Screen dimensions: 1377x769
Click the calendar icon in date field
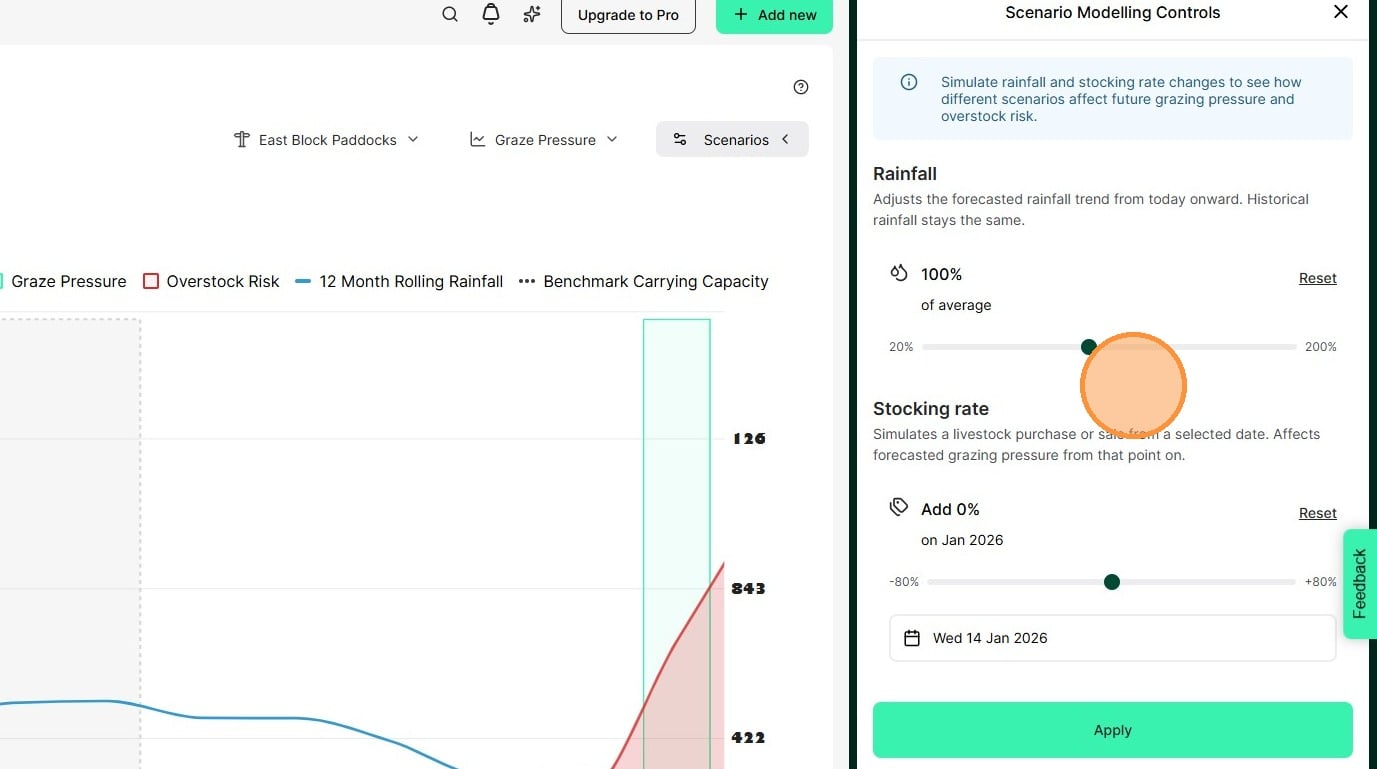(912, 638)
